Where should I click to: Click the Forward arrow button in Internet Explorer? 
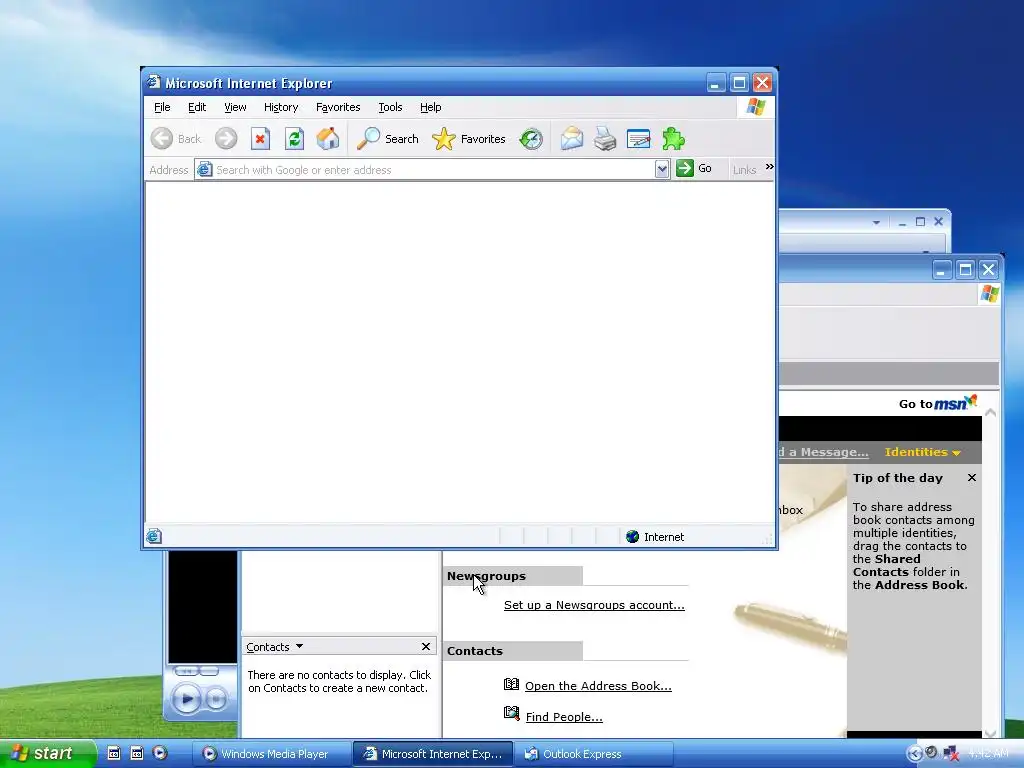(226, 138)
